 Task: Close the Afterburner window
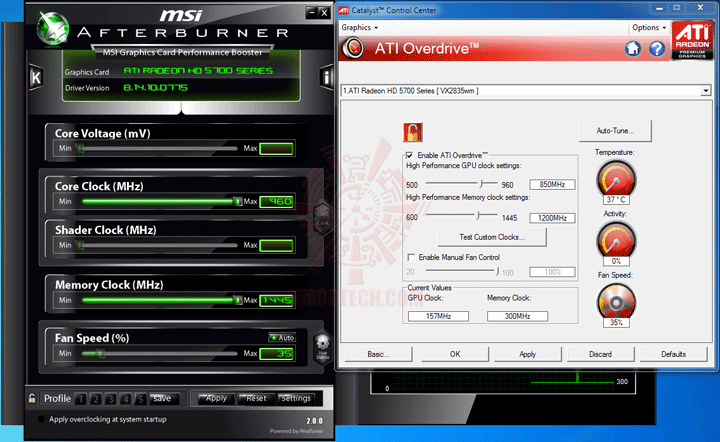(324, 12)
